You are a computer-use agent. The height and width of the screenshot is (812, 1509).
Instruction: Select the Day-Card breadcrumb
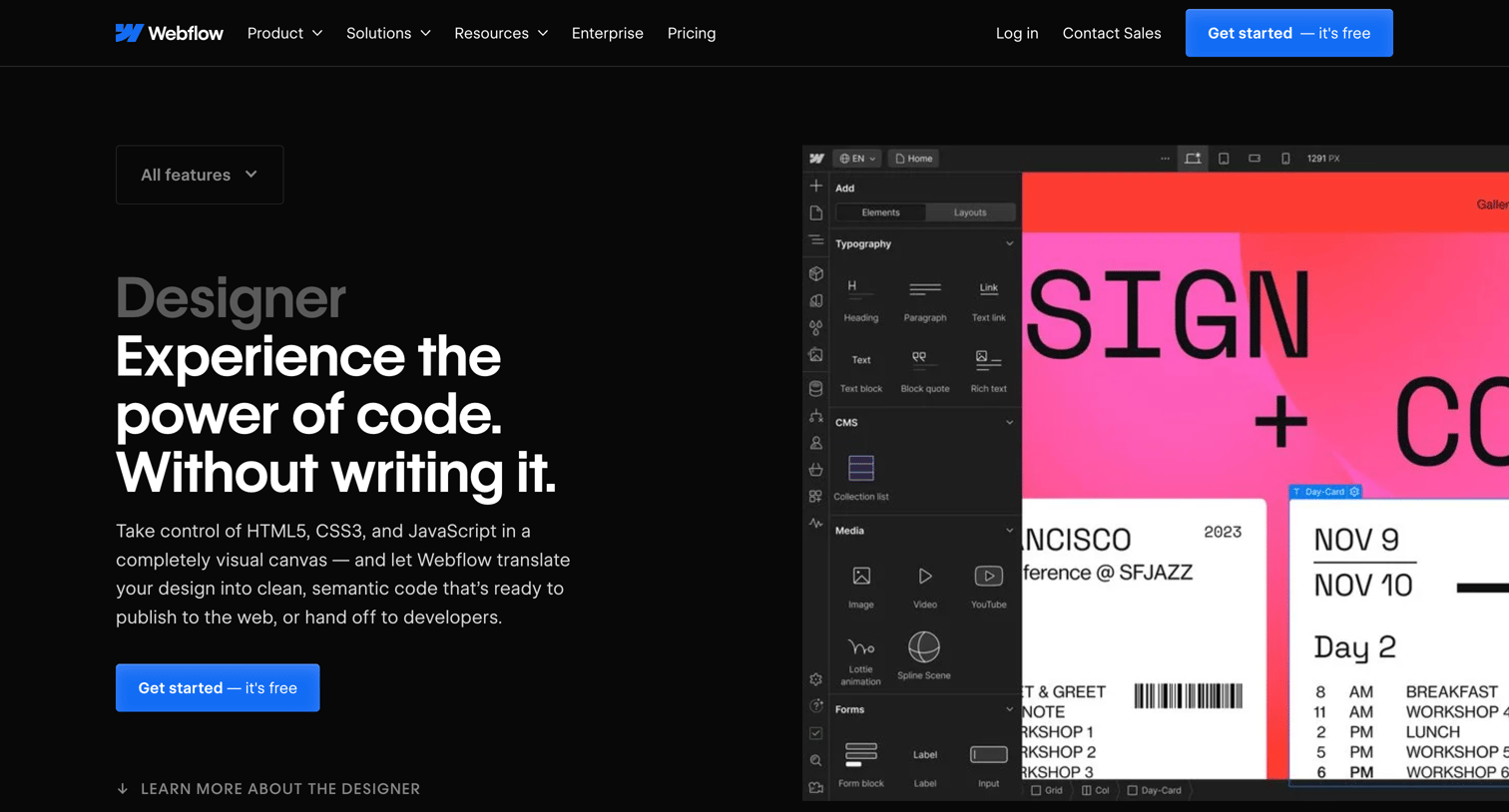tap(1155, 790)
